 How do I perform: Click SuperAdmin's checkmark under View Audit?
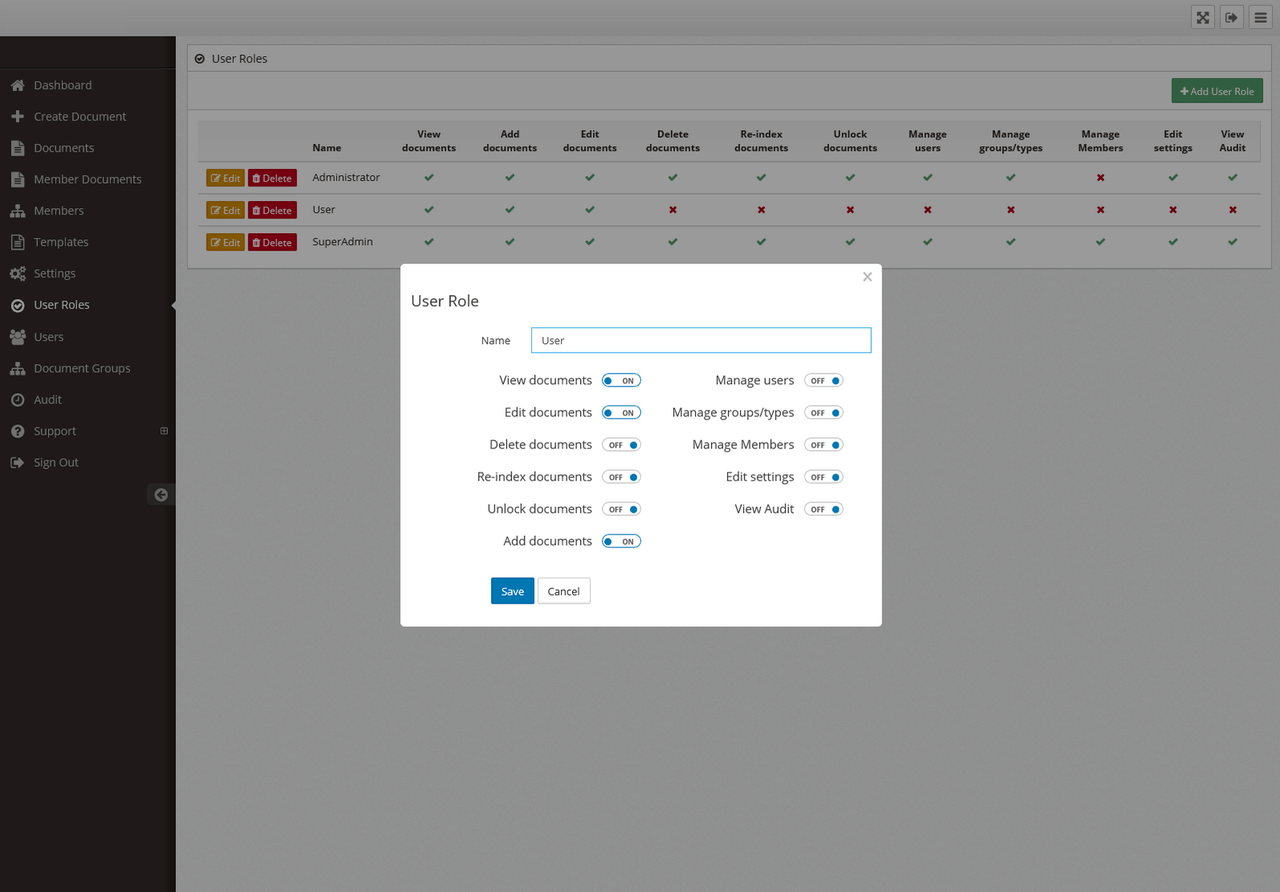pos(1233,241)
